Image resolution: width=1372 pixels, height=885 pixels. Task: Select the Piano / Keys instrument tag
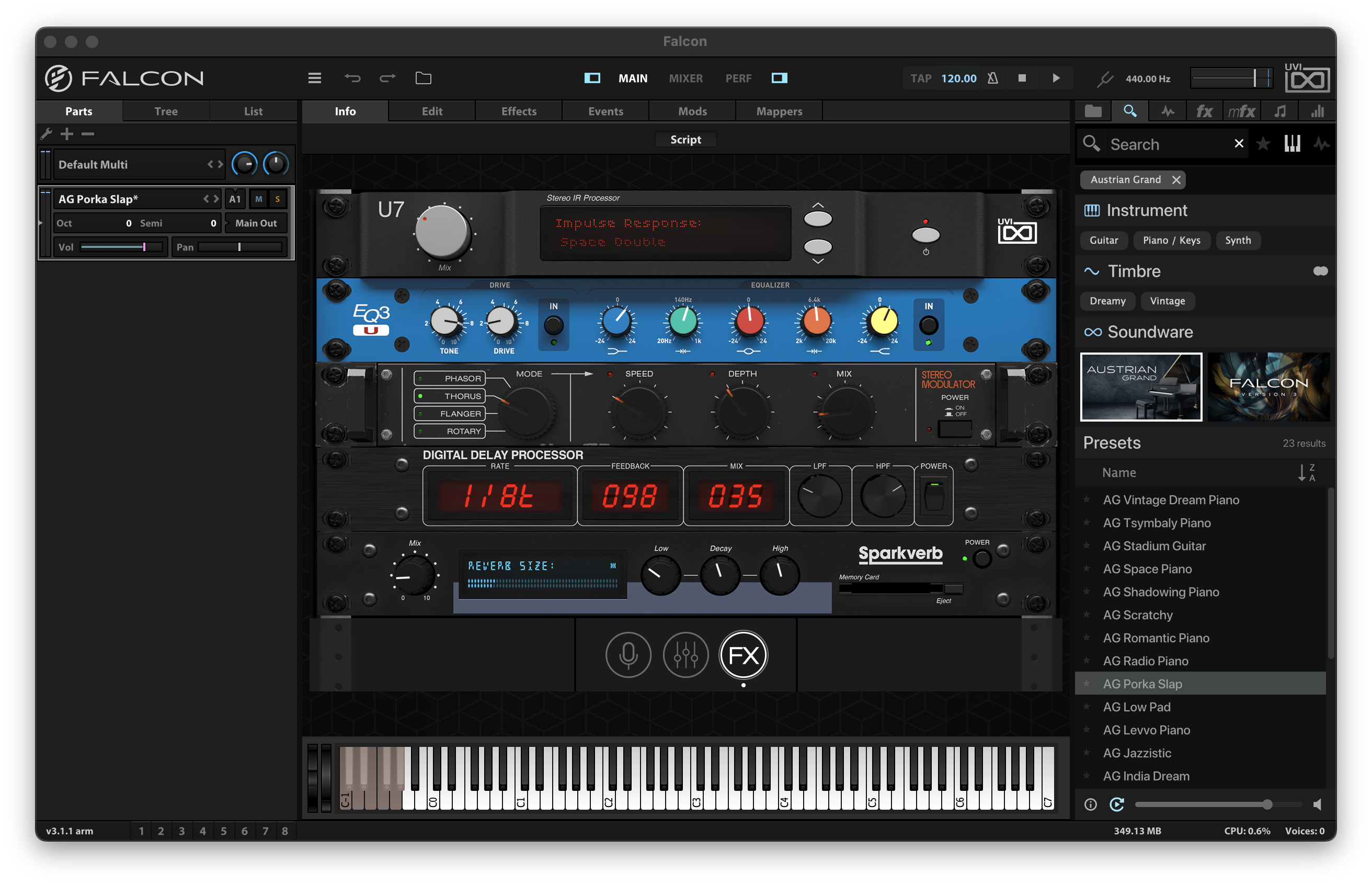[x=1172, y=240]
